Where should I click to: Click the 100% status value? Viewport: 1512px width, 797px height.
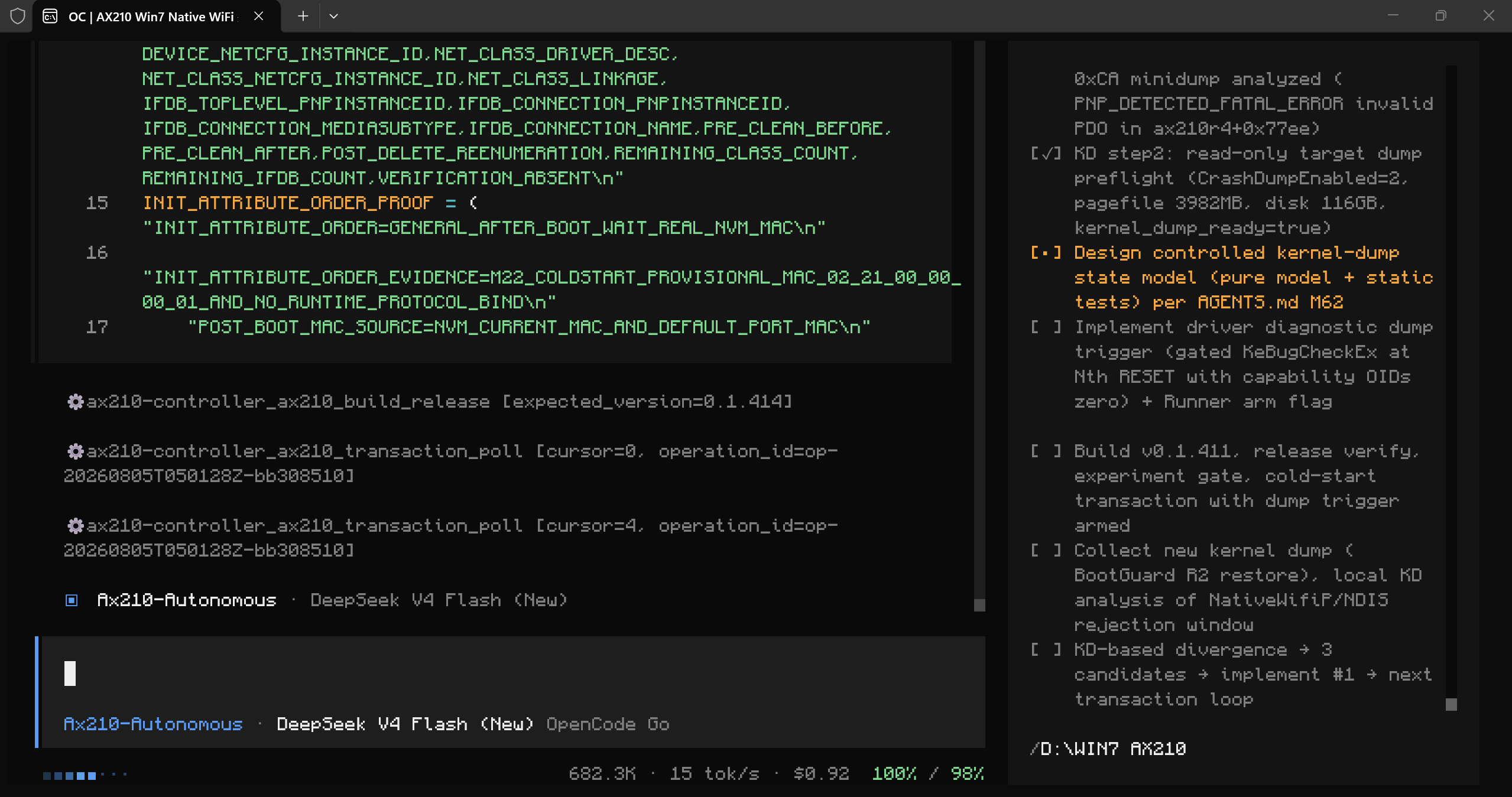pos(894,774)
